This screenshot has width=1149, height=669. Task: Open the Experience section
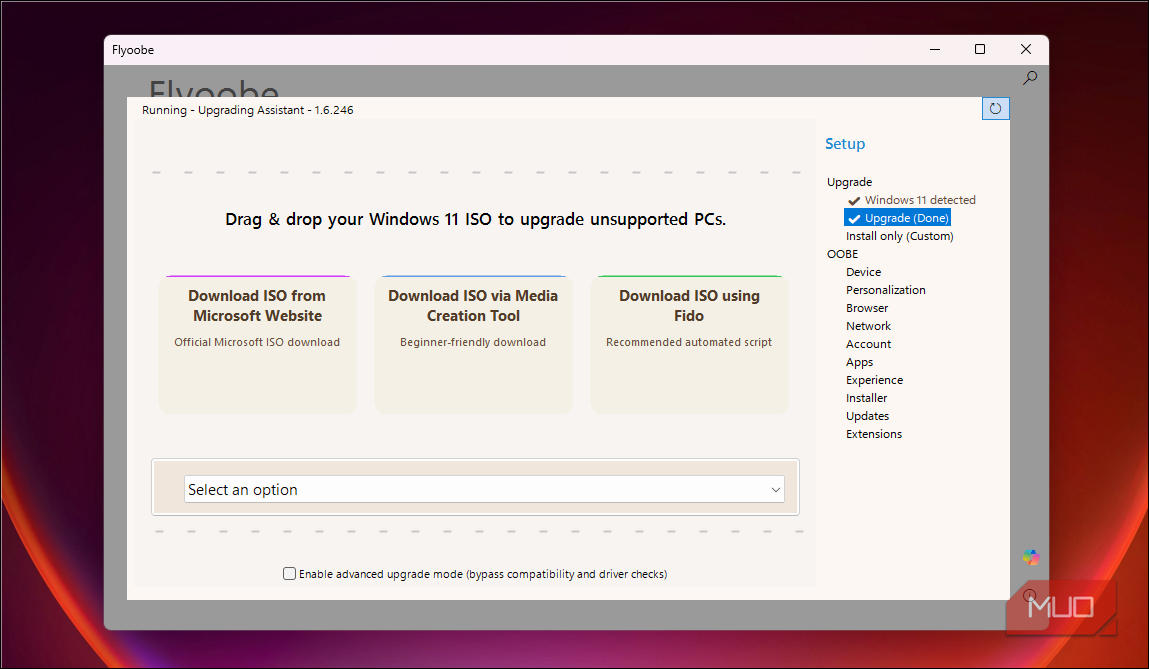[874, 380]
